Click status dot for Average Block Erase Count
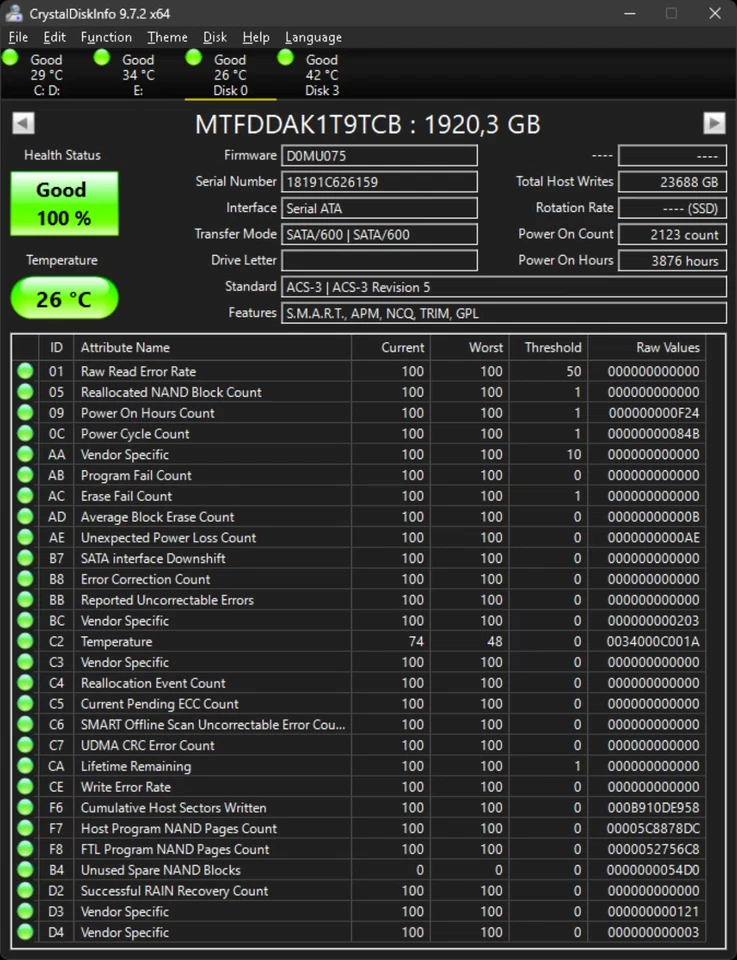The width and height of the screenshot is (737, 960). coord(25,517)
